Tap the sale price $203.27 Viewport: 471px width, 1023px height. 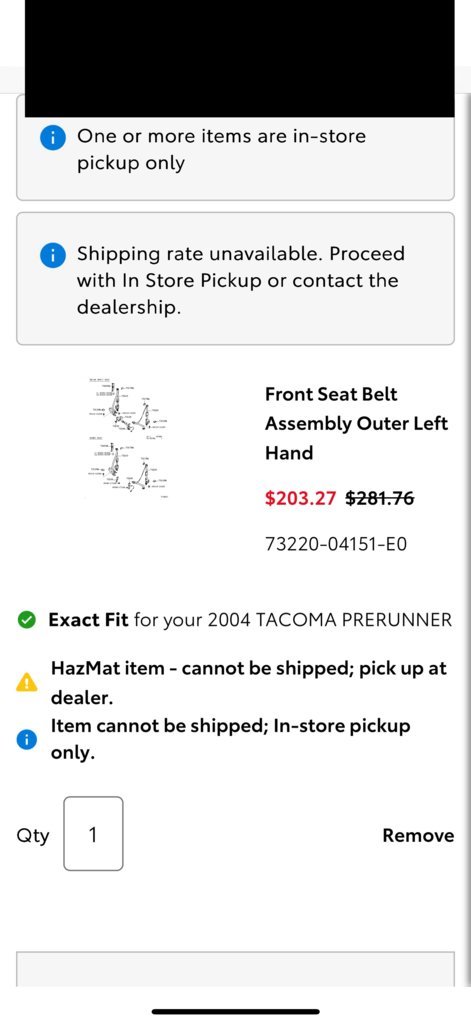tap(301, 498)
